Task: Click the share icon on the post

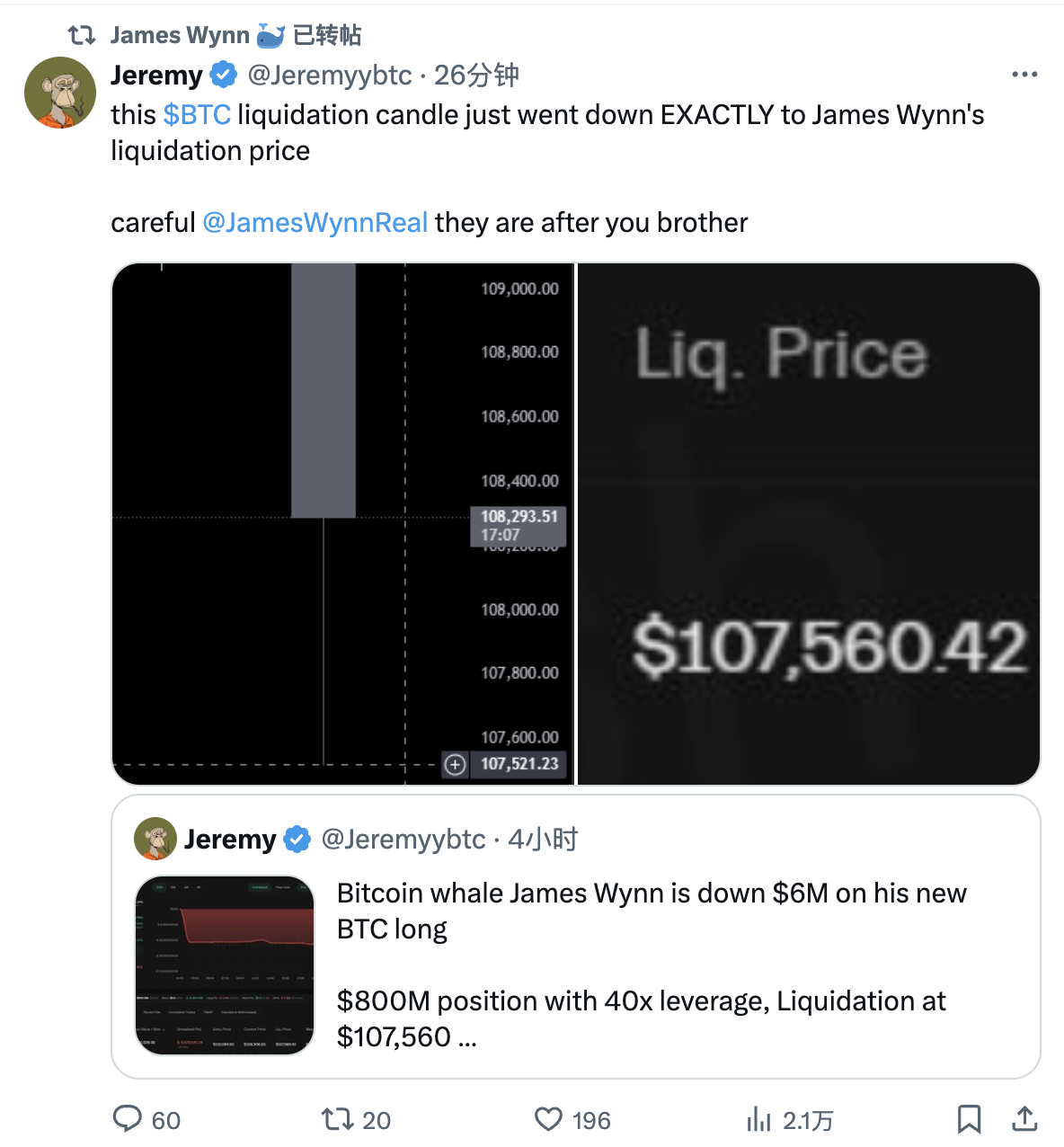Action: 1024,1120
